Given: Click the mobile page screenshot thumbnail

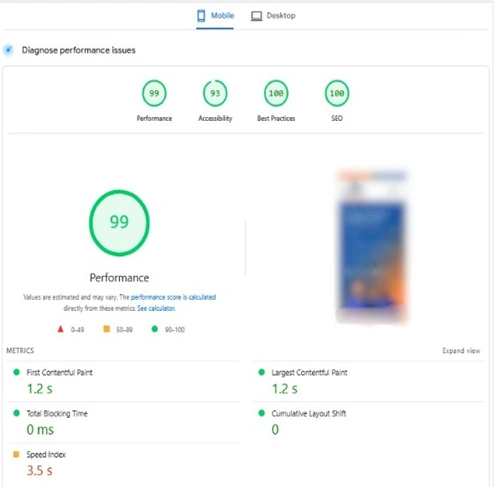Looking at the screenshot, I should pos(372,246).
